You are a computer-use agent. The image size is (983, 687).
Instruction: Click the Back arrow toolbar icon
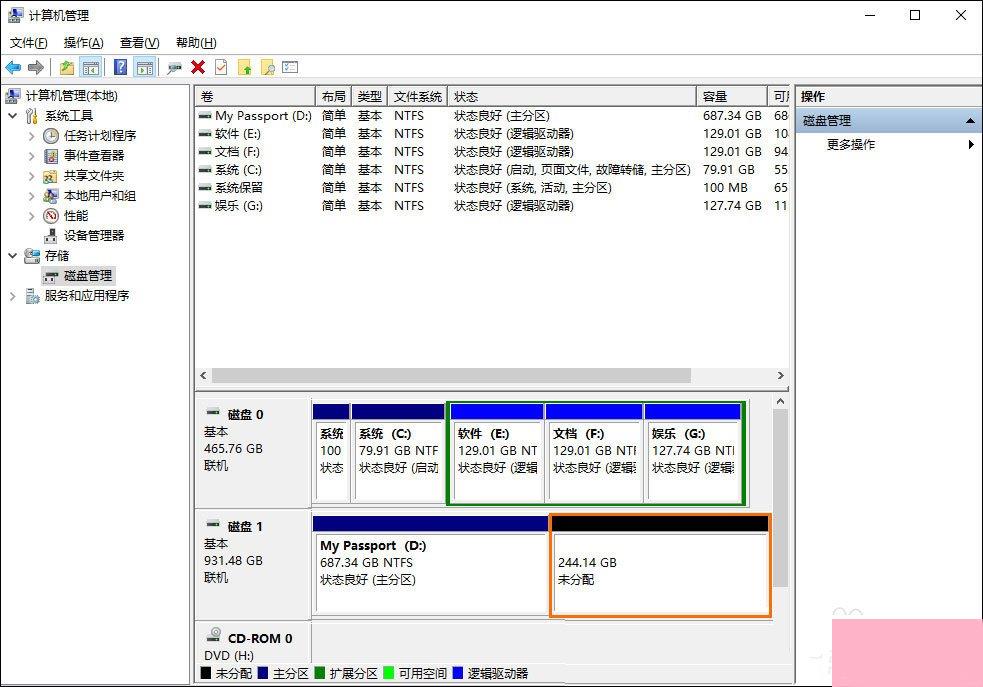click(13, 67)
